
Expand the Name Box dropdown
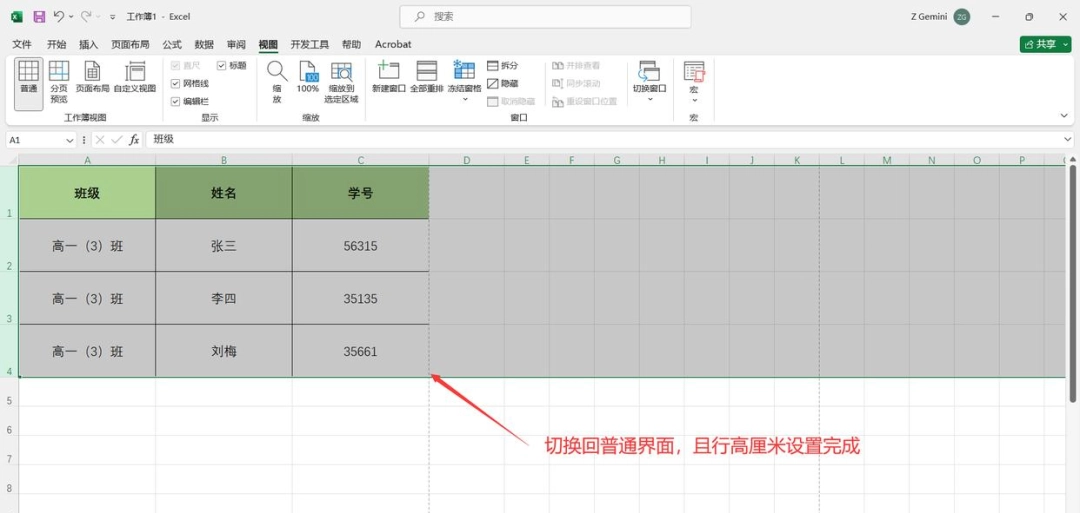(x=70, y=140)
